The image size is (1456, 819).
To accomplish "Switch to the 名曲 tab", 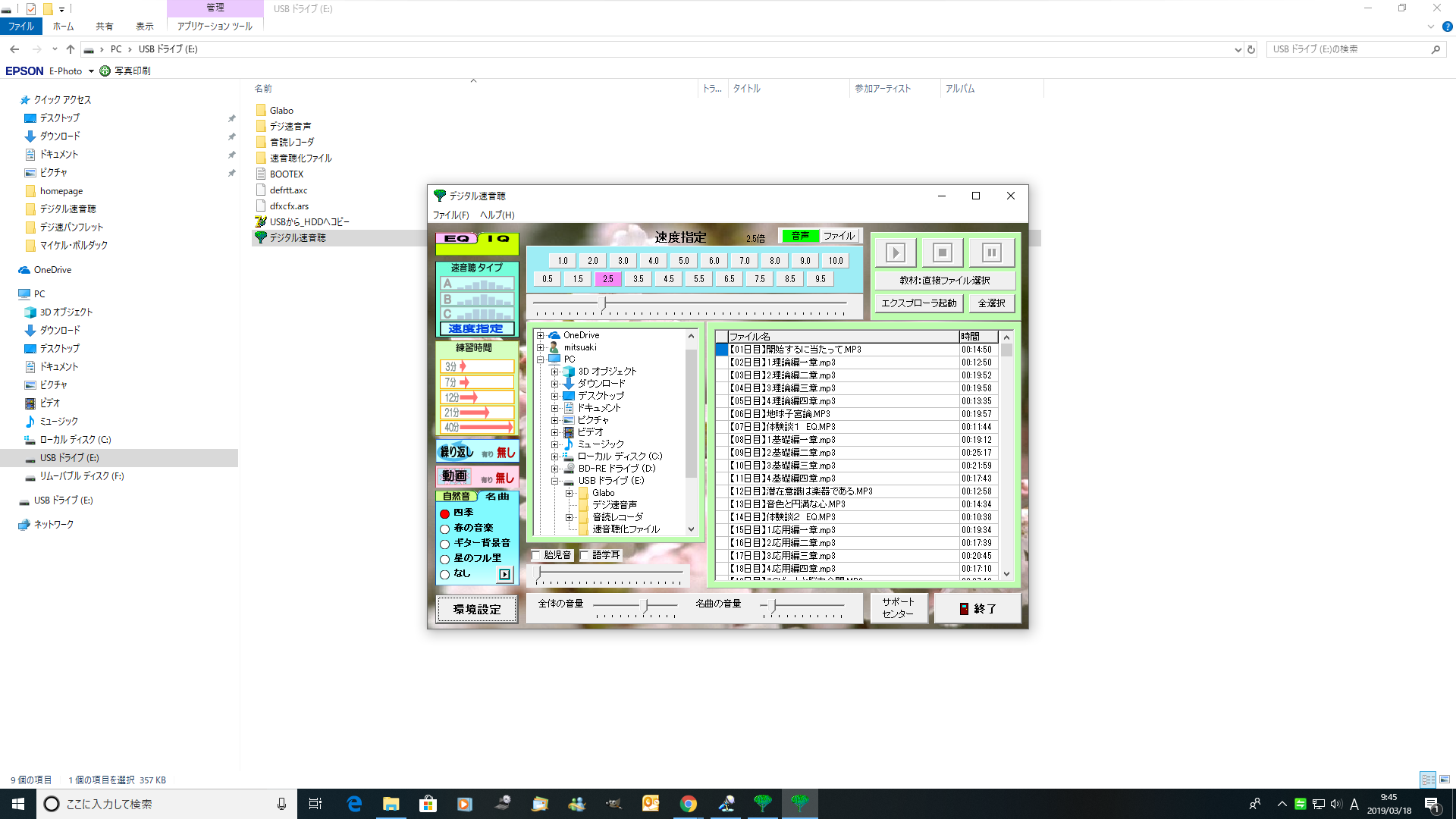I will (497, 497).
